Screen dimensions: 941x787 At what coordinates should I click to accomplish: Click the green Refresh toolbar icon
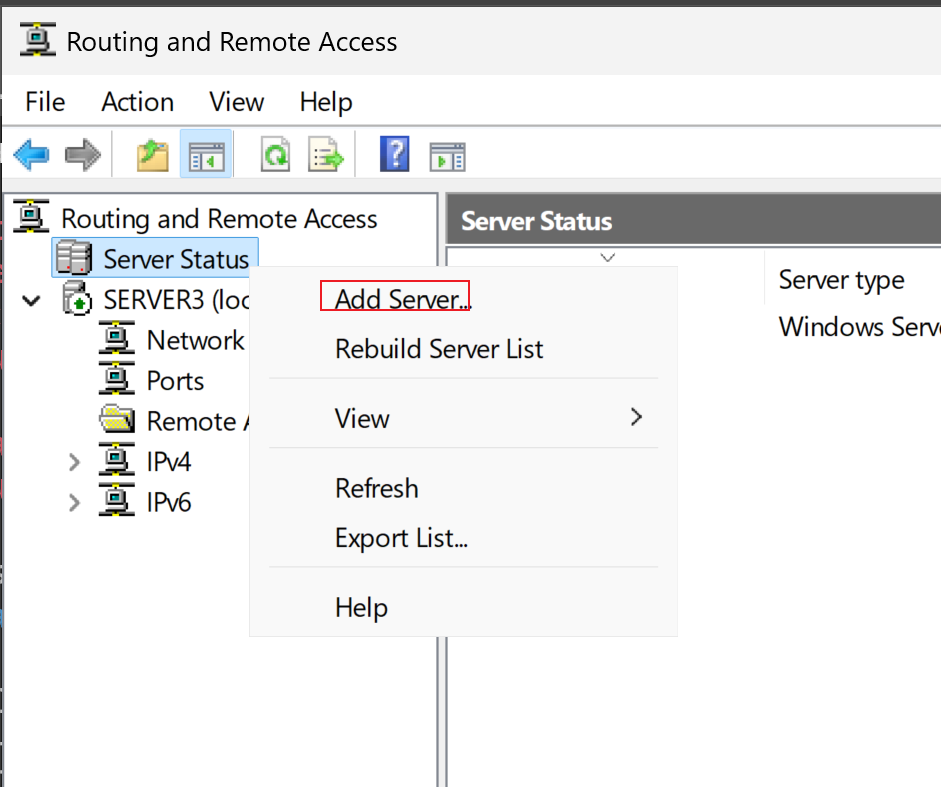(x=275, y=155)
